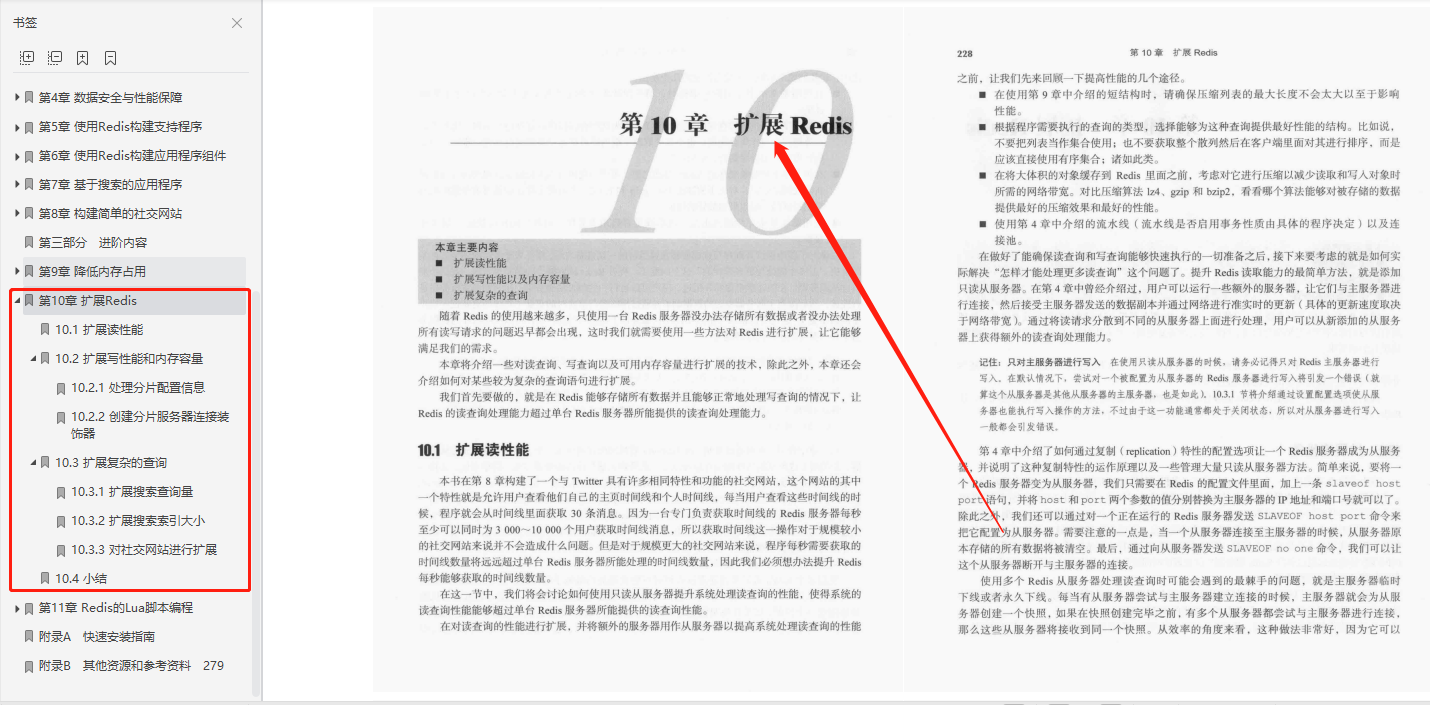The height and width of the screenshot is (705, 1430).
Task: Expand the 第4章 数据安全与性能保障 bookmark
Action: click(x=16, y=98)
